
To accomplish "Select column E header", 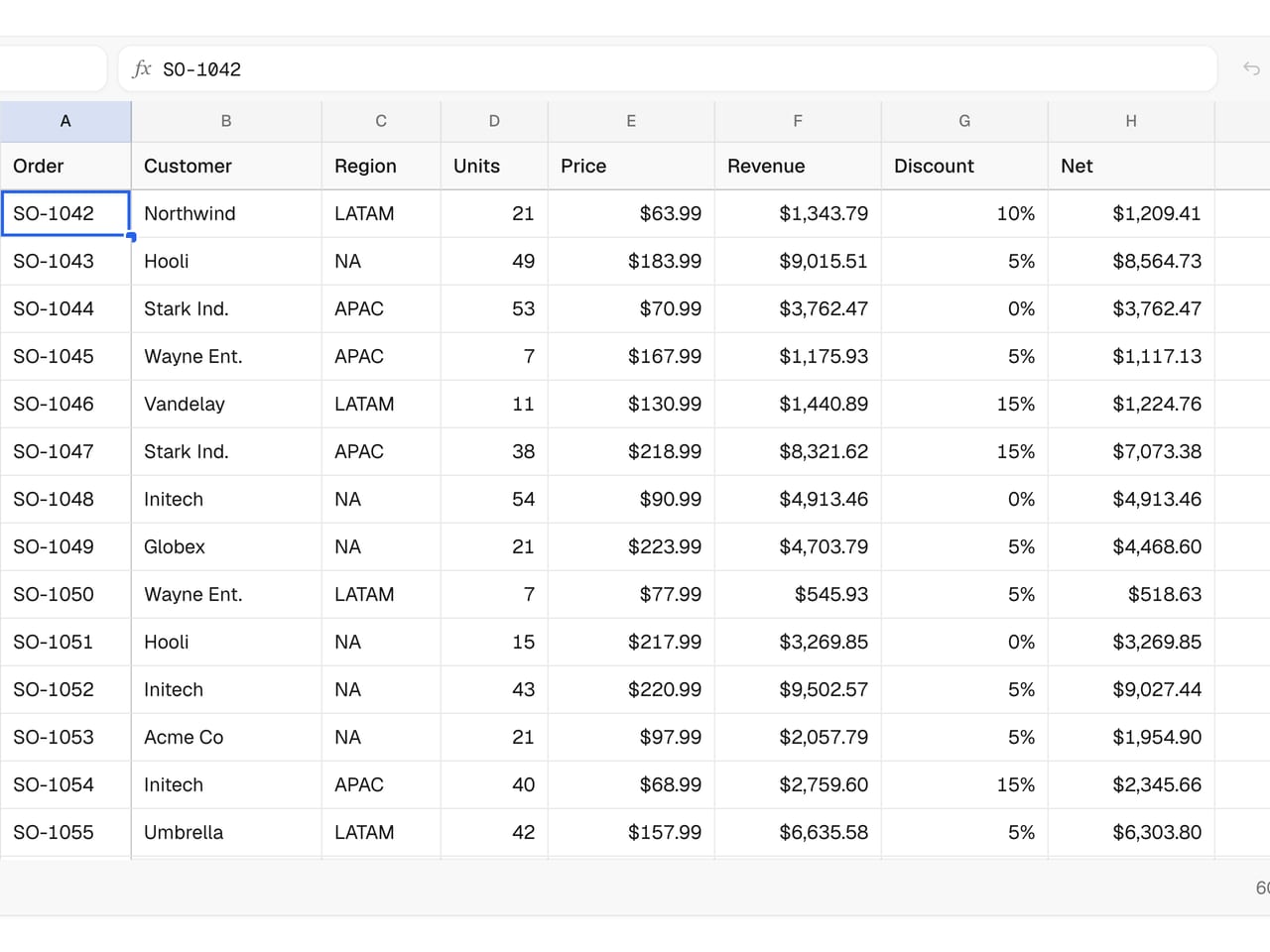I will (631, 121).
